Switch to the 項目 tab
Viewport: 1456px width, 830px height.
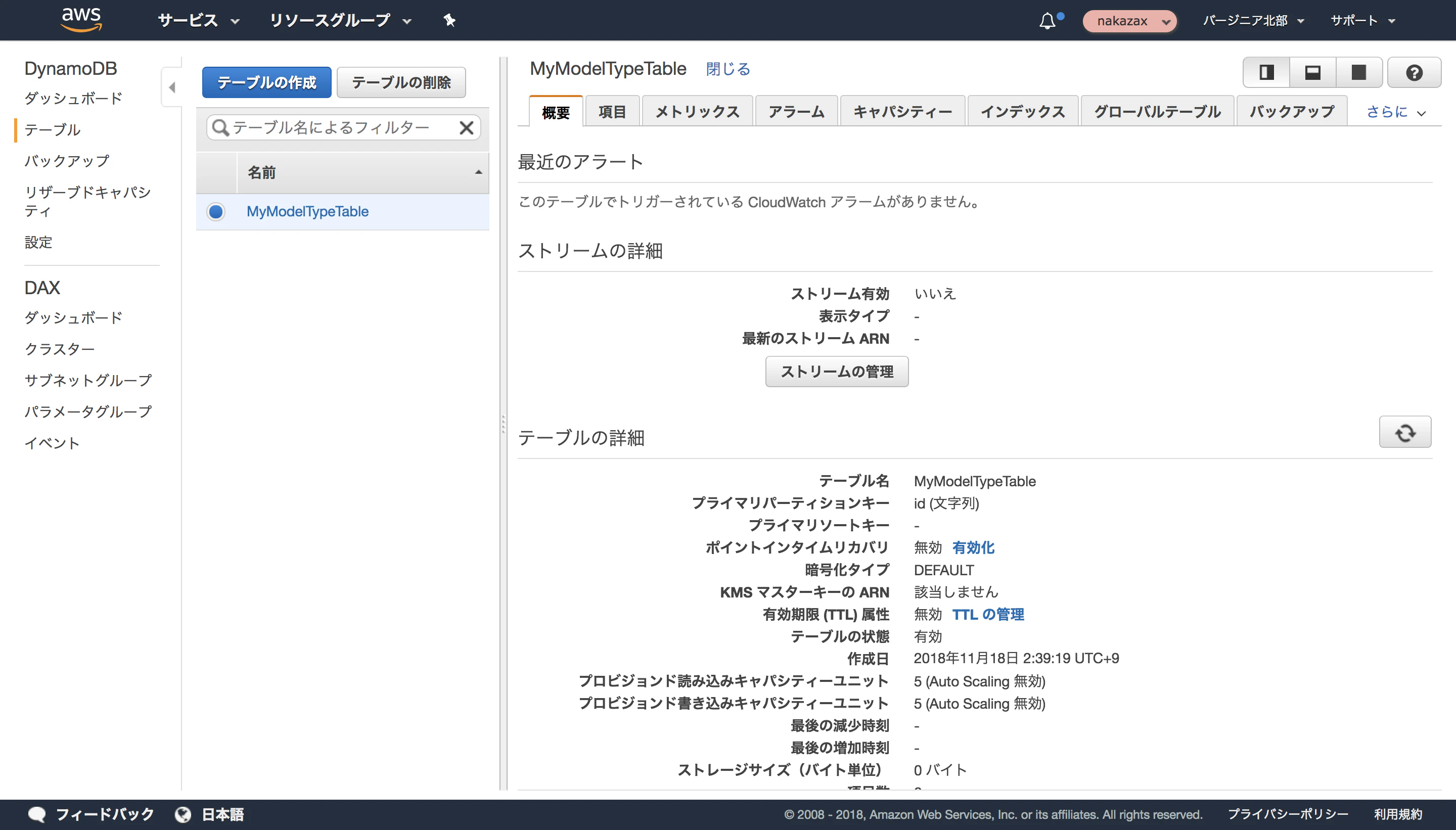click(612, 111)
